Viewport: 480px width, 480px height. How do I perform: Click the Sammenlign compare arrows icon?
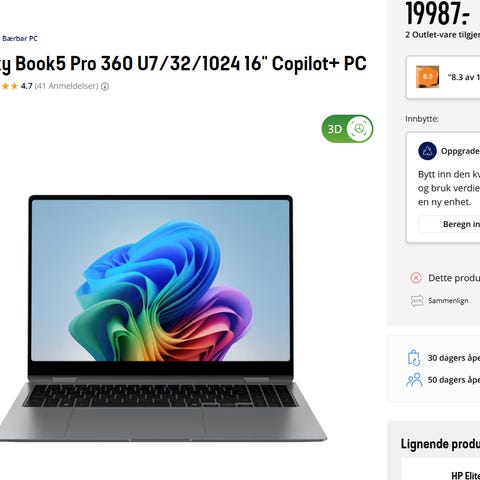[x=417, y=301]
